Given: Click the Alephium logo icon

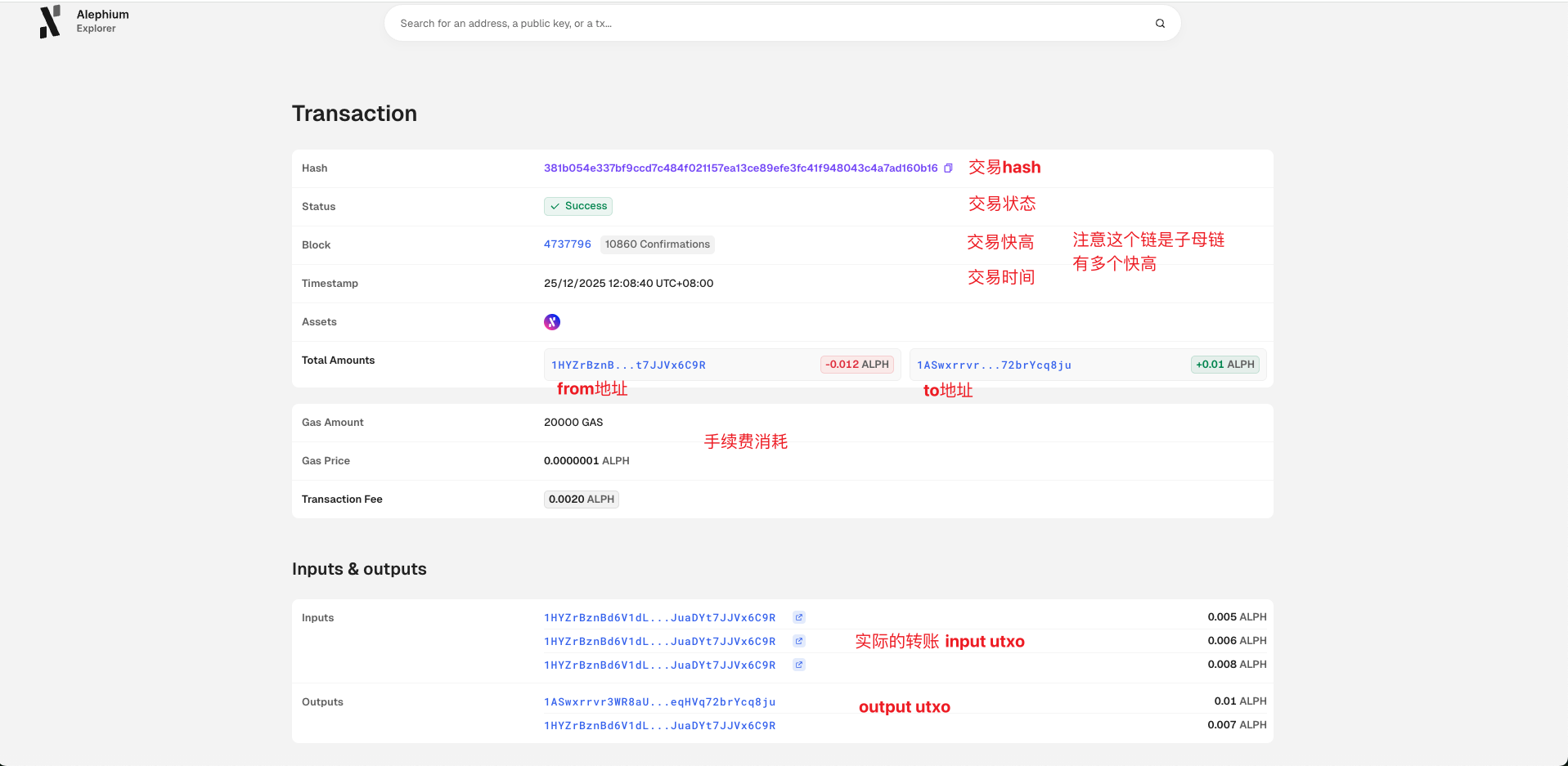Looking at the screenshot, I should click(x=50, y=22).
